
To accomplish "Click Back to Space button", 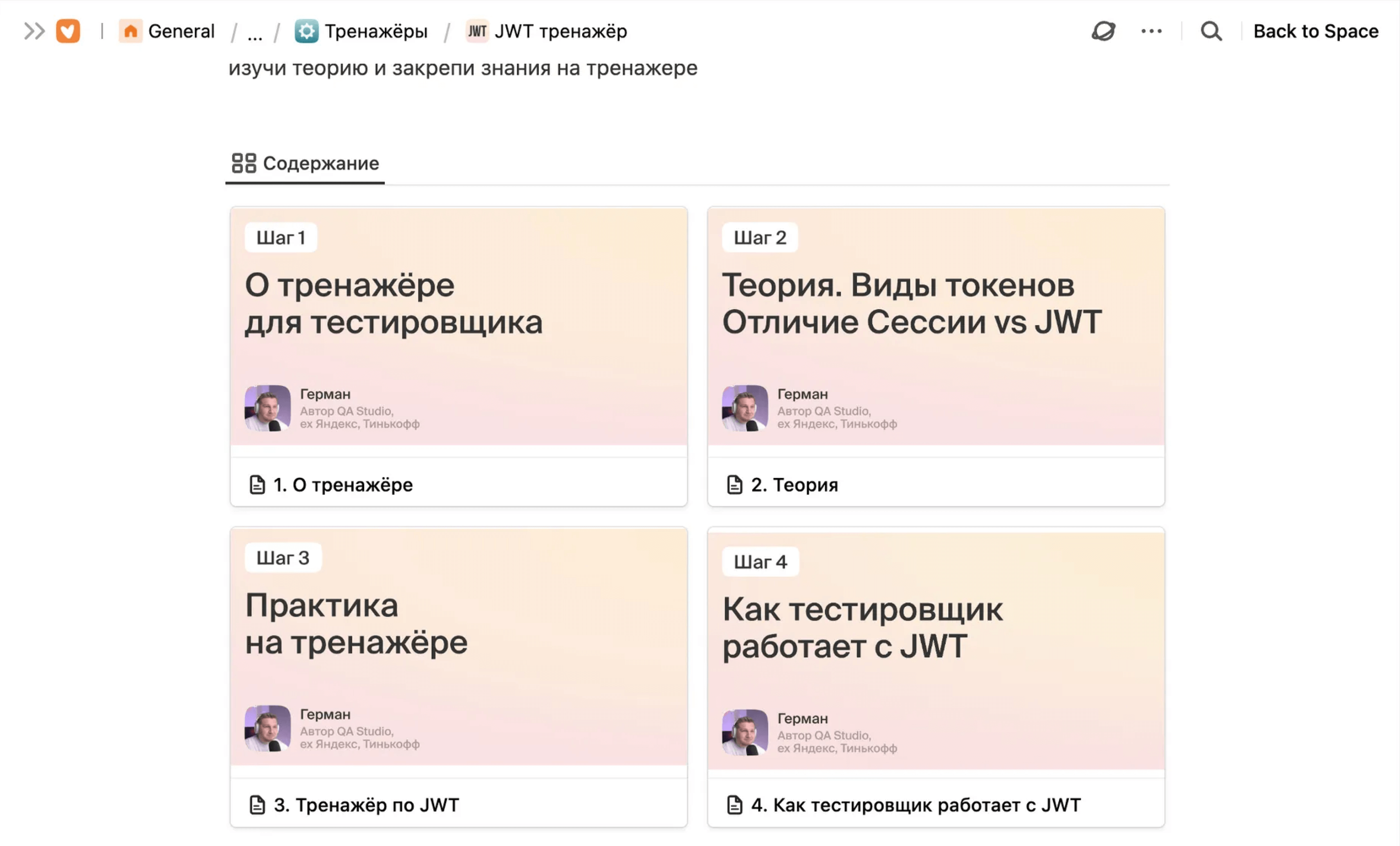I will click(x=1315, y=31).
